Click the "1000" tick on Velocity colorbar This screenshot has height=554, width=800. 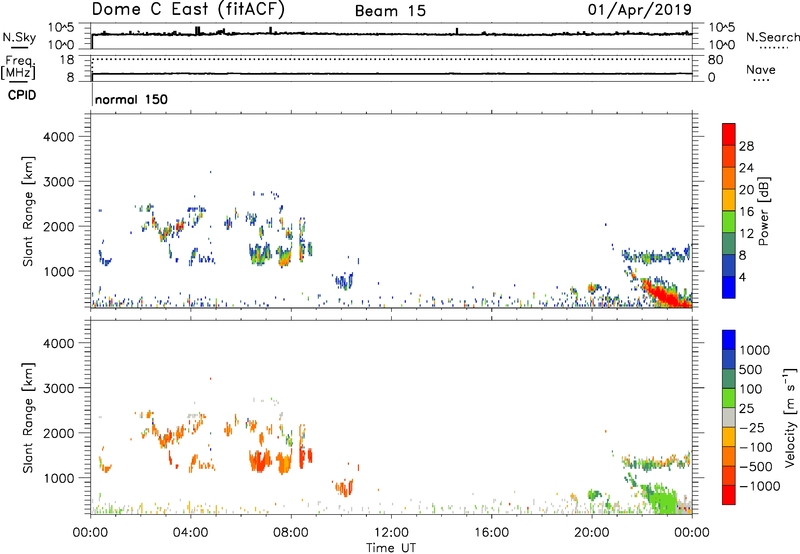coord(755,350)
